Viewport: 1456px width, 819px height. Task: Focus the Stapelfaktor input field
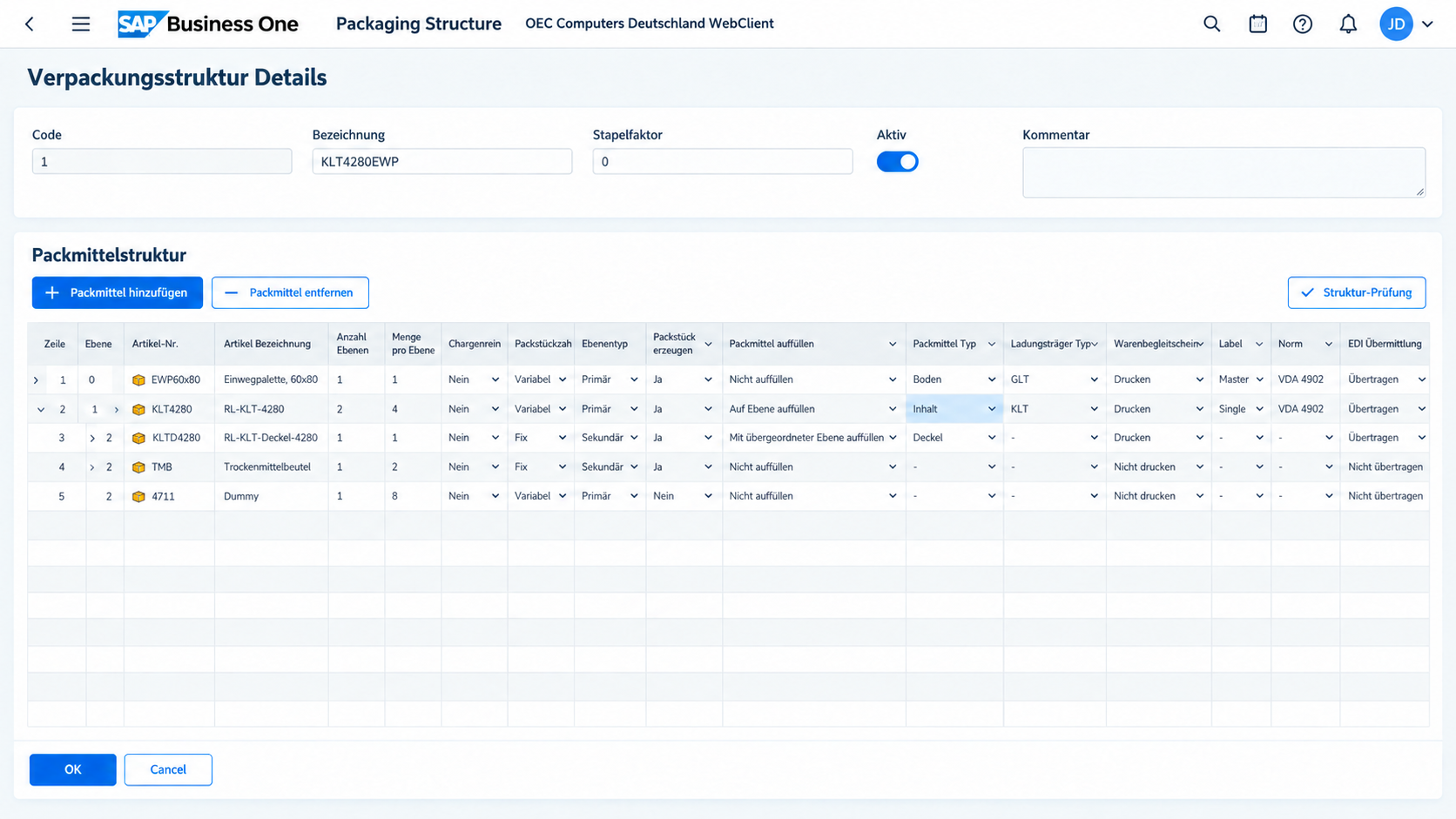click(723, 161)
